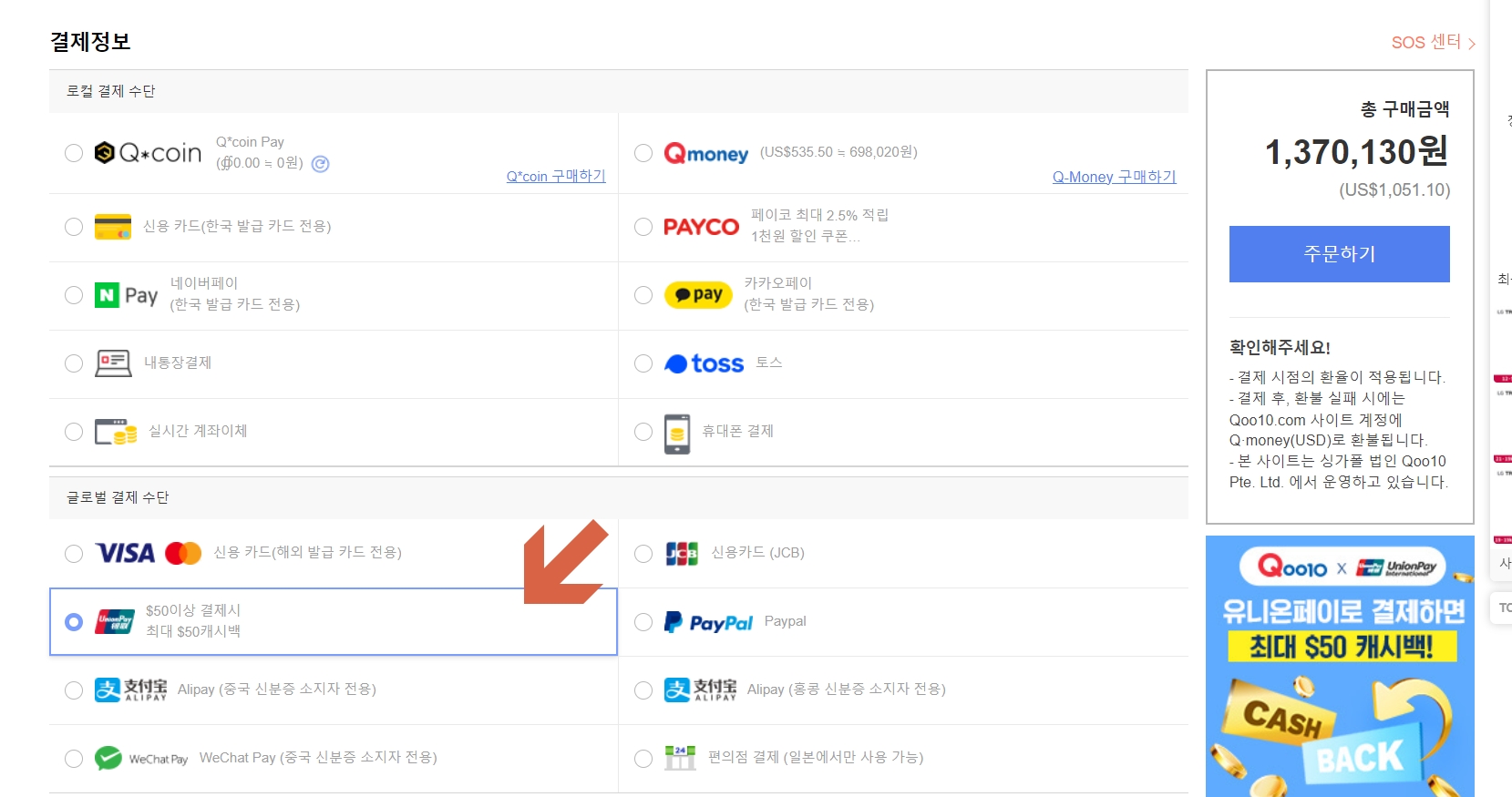Click the 결제정보 page heading
Viewport: 1512px width, 797px height.
click(x=90, y=42)
